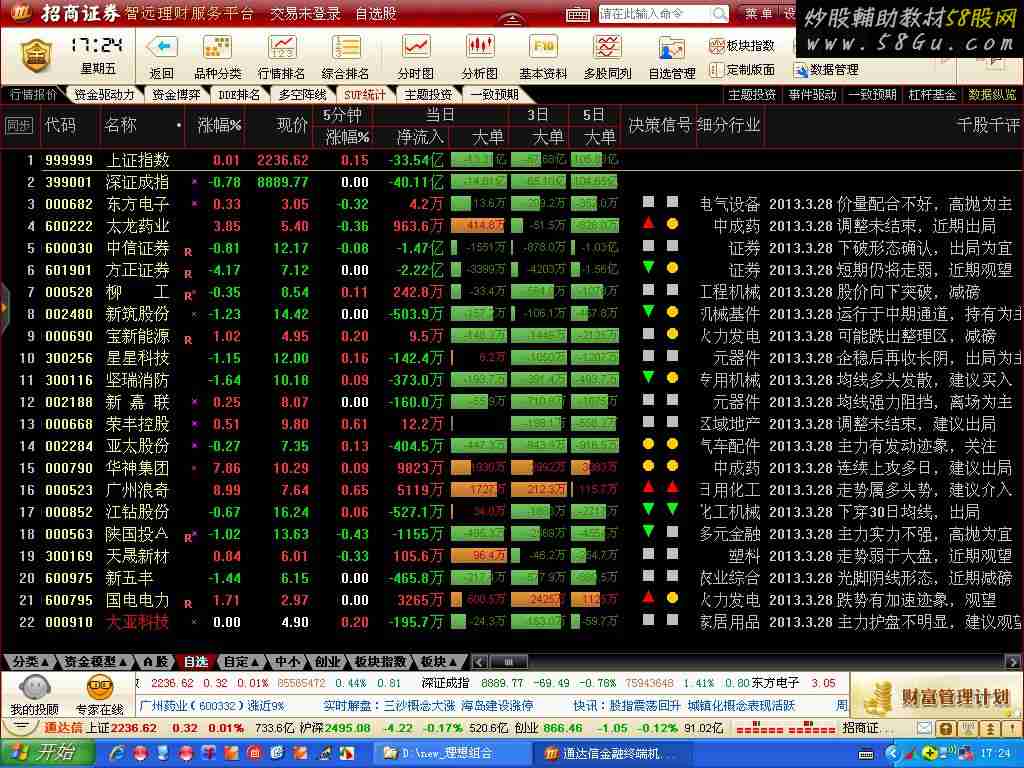
Task: Switch to 行情报价 tab
Action: [x=33, y=95]
